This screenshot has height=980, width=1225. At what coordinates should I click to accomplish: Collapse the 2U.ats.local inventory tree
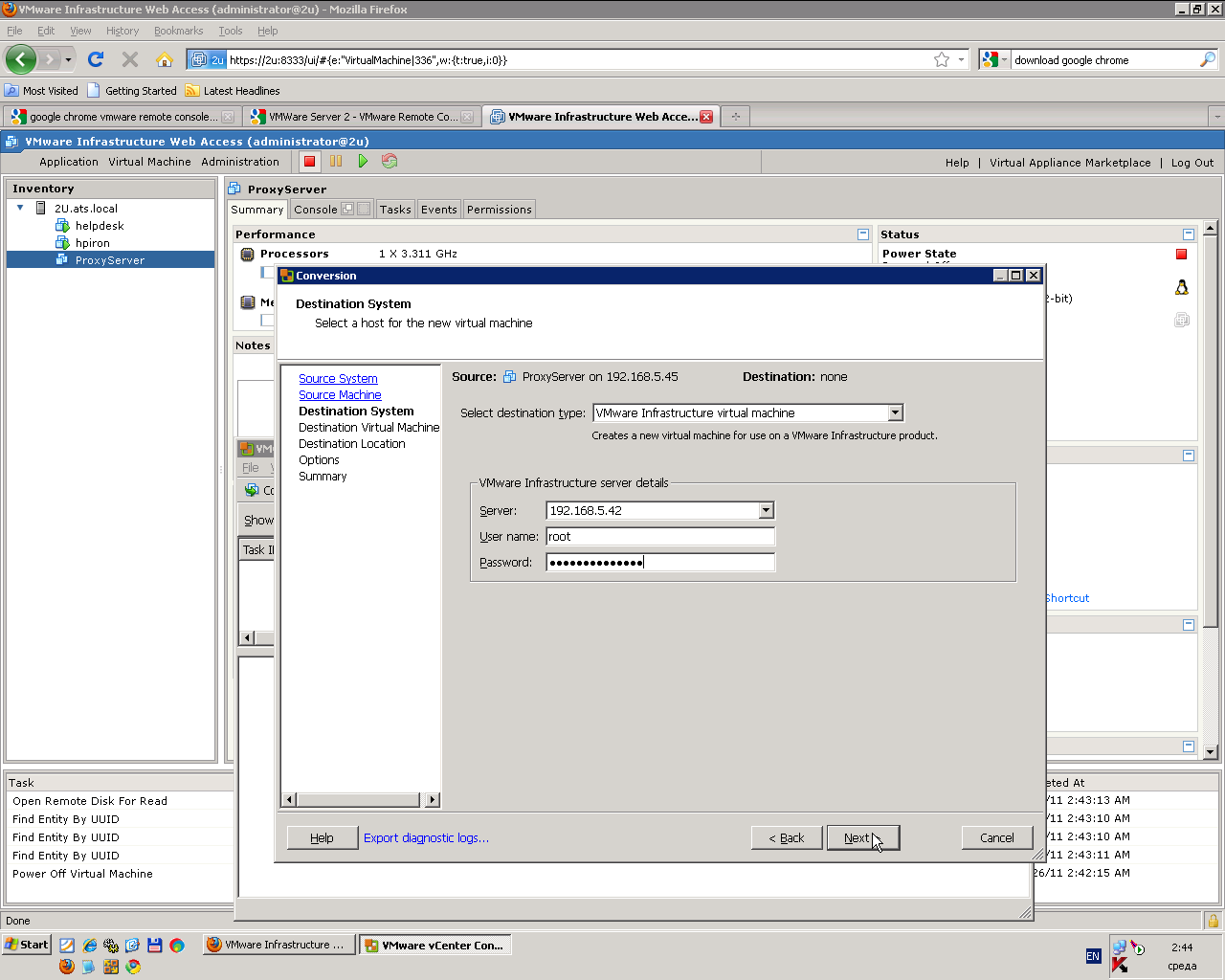20,208
